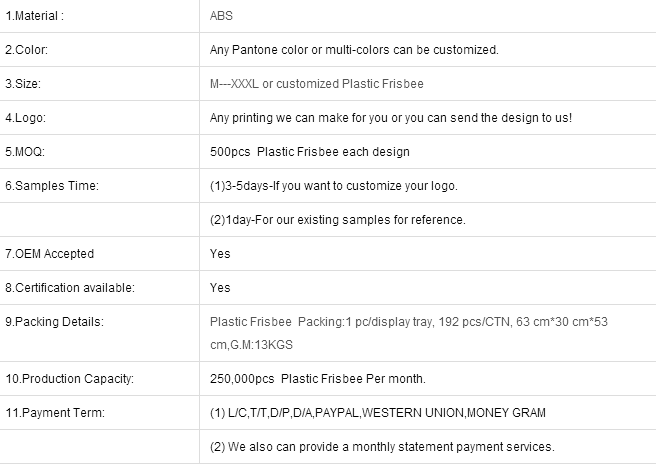Select the 'ABS' material value
The width and height of the screenshot is (656, 464).
pos(221,16)
